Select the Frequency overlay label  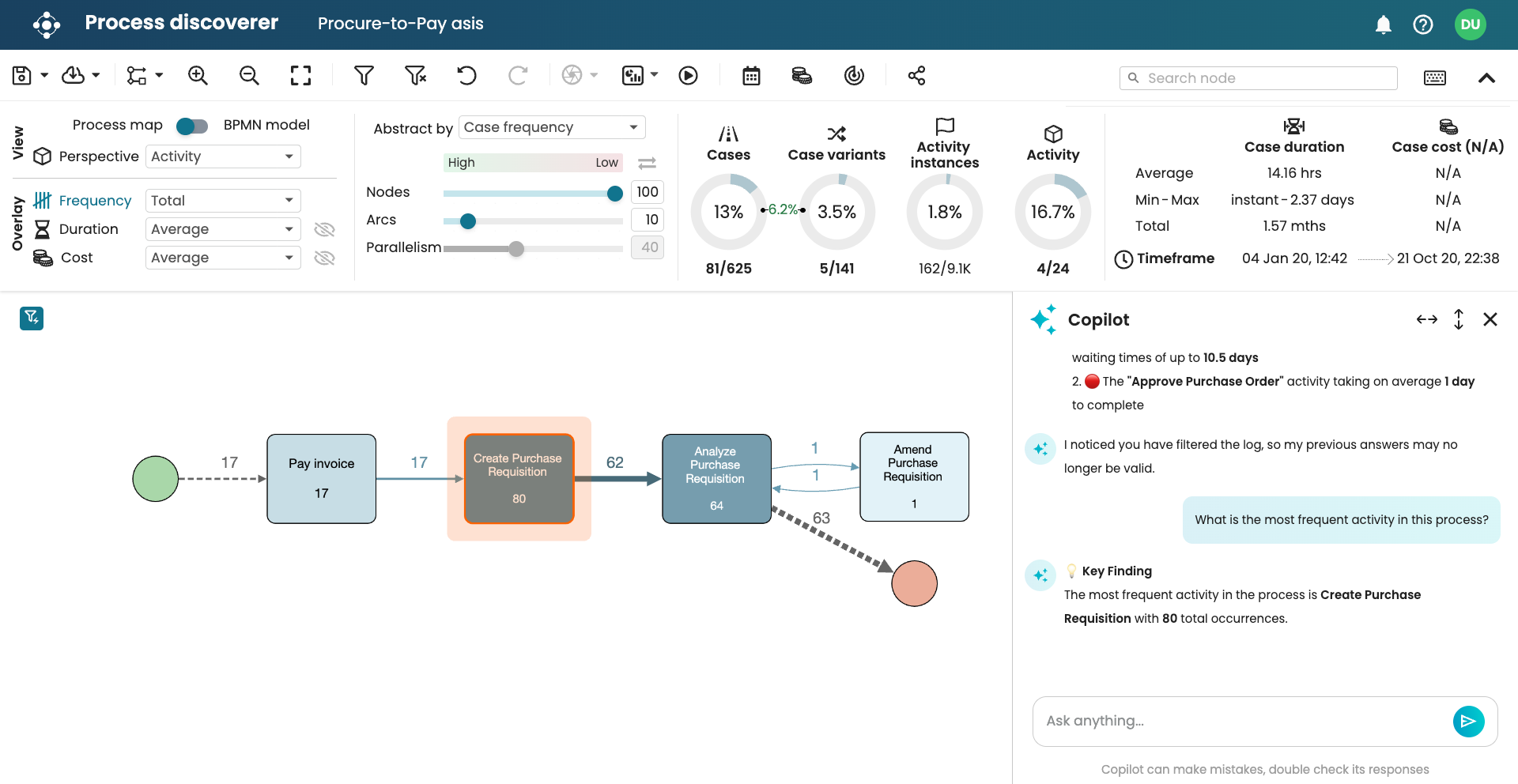click(95, 201)
